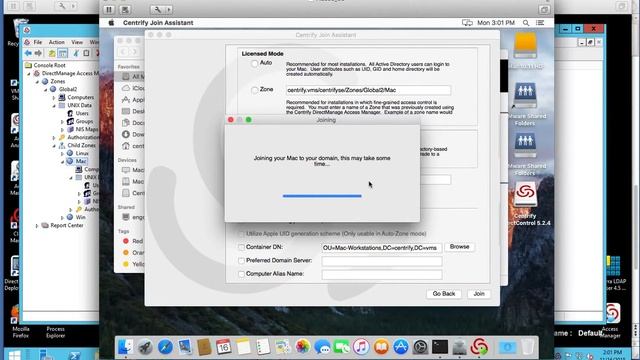
Task: Open Notification Center in the menu bar
Action: [540, 23]
